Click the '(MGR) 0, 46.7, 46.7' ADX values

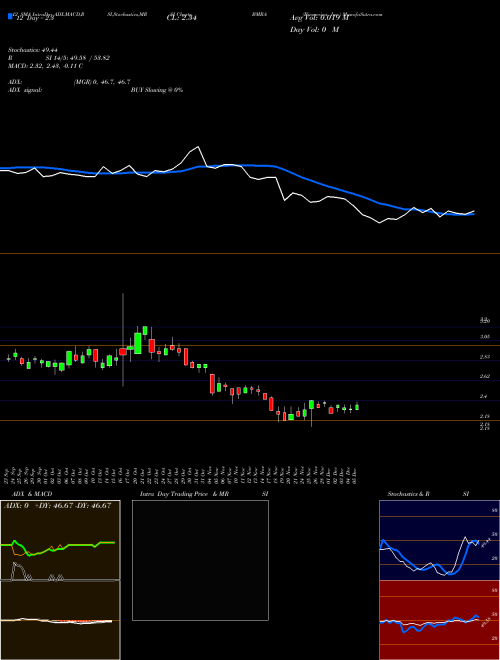[x=102, y=82]
